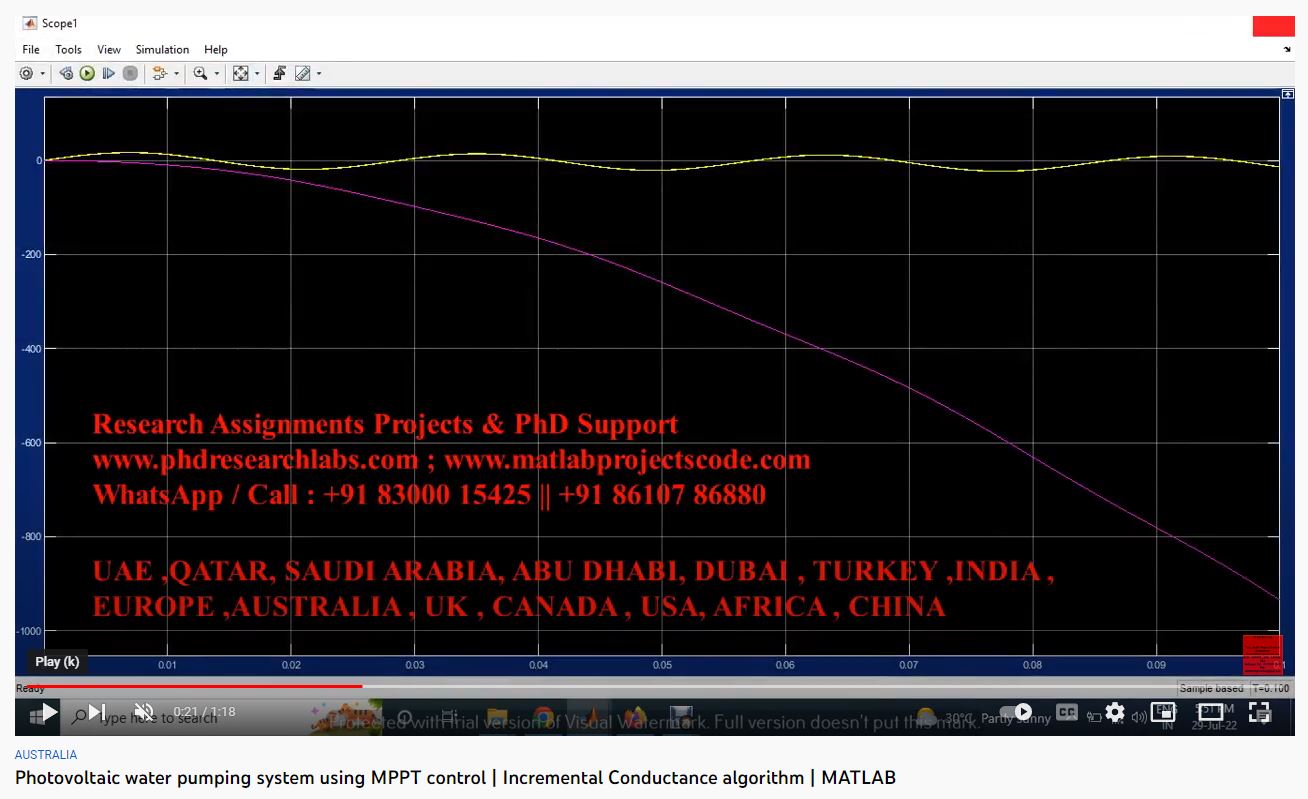Open scope configuration properties gear
This screenshot has width=1308, height=799.
pyautogui.click(x=27, y=74)
